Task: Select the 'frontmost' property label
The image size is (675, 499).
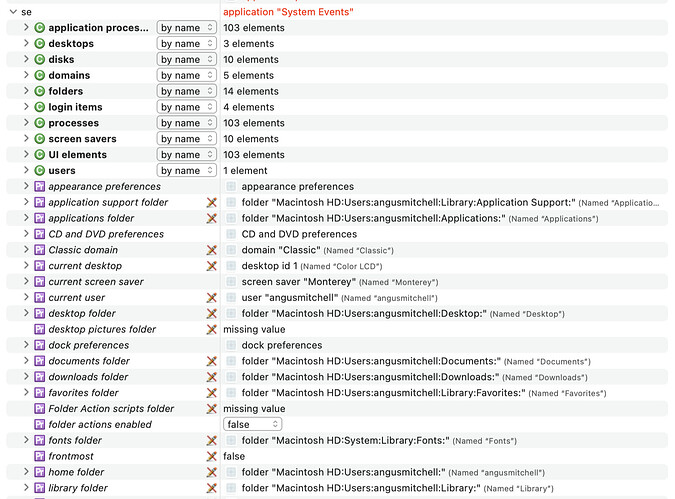Action: [x=71, y=456]
